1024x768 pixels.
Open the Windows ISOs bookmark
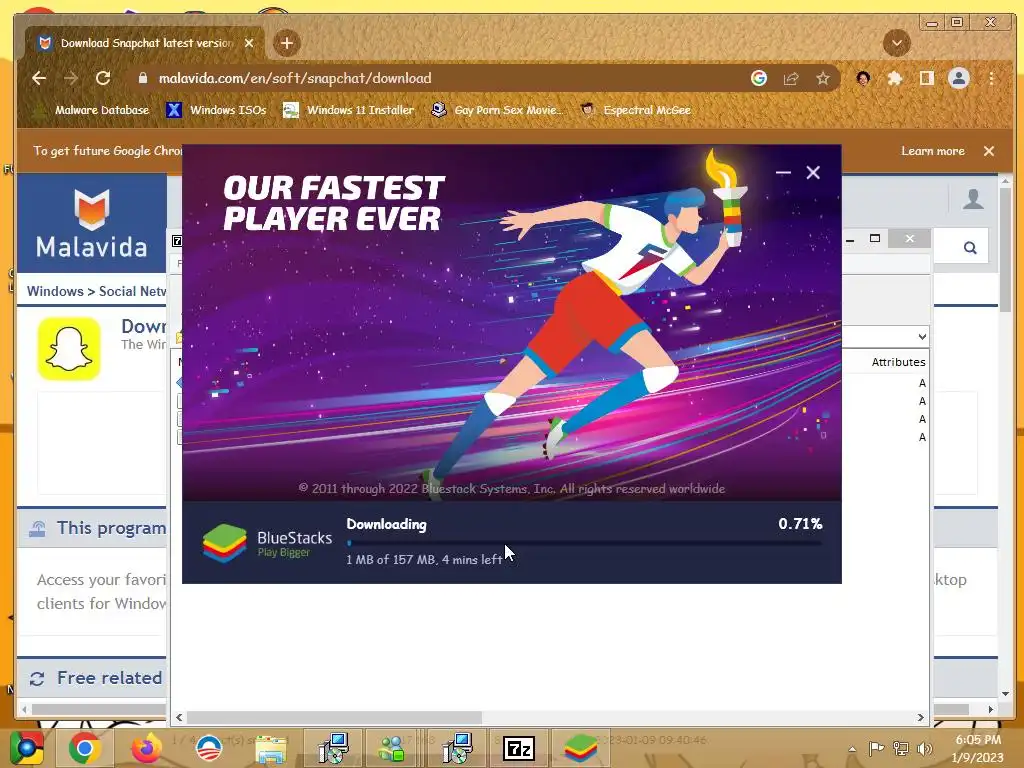(x=217, y=110)
